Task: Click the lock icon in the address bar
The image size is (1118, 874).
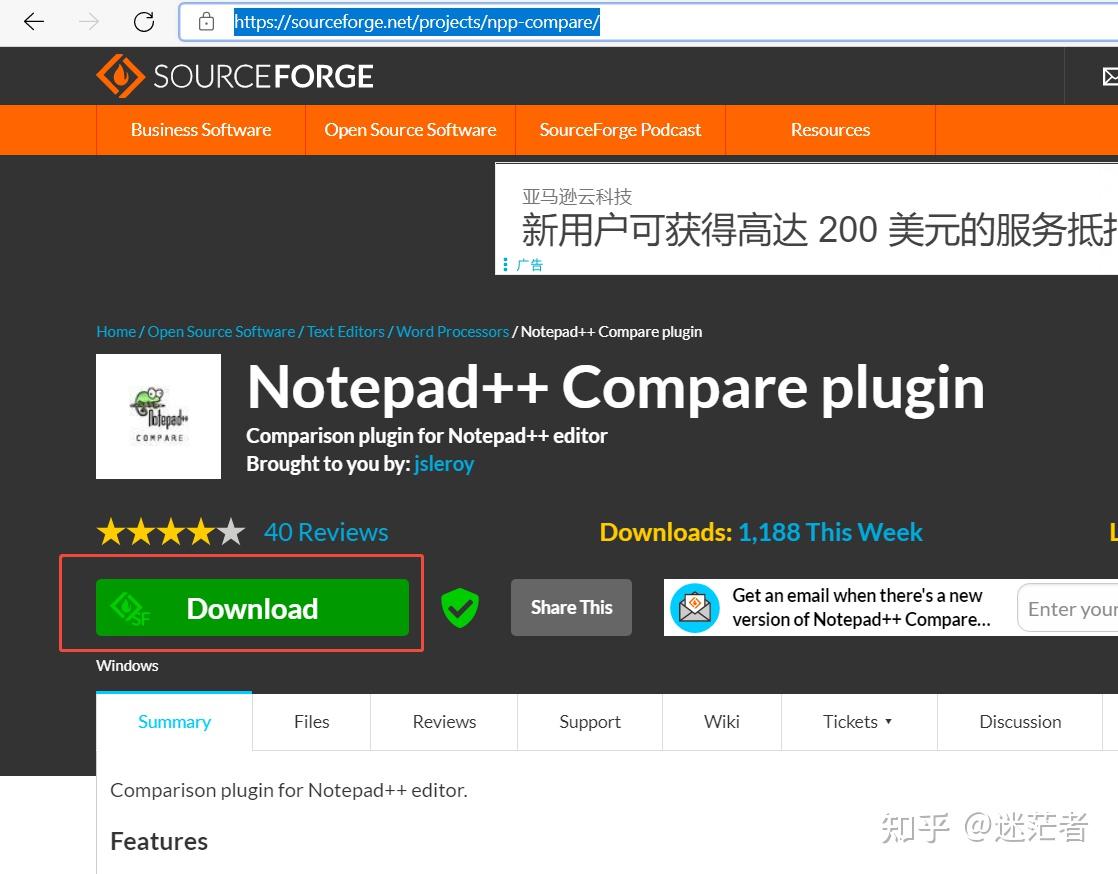Action: click(206, 21)
